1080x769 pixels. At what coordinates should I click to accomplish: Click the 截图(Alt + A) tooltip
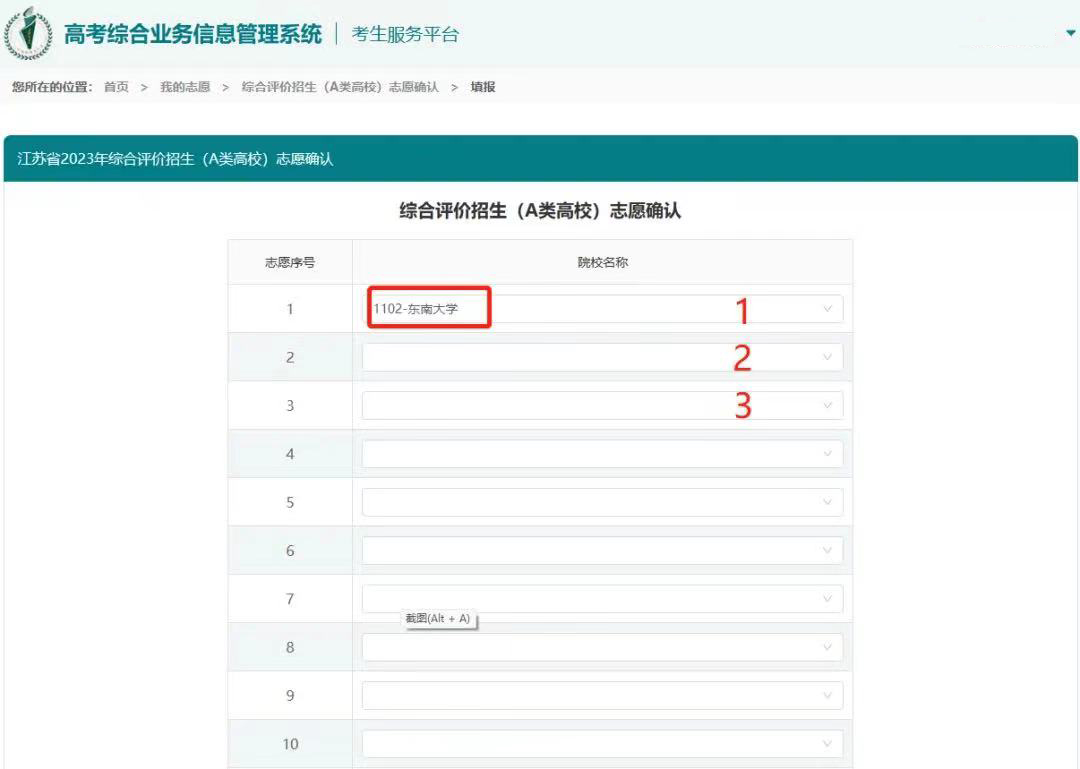437,619
